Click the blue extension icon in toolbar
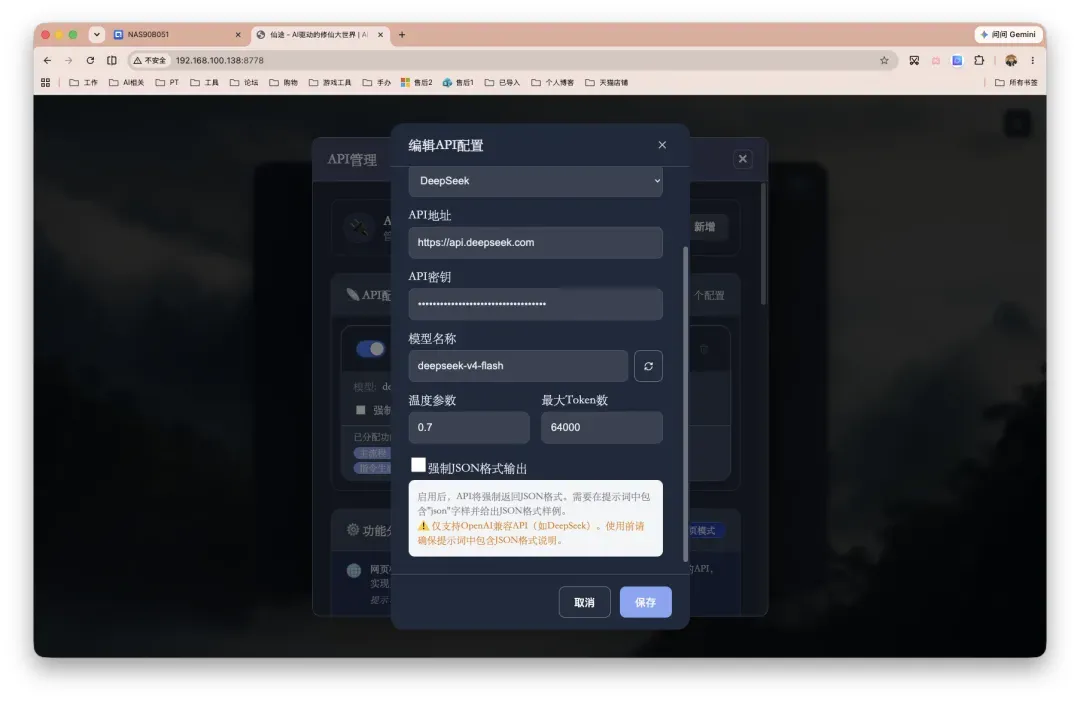This screenshot has width=1080, height=702. coord(957,61)
